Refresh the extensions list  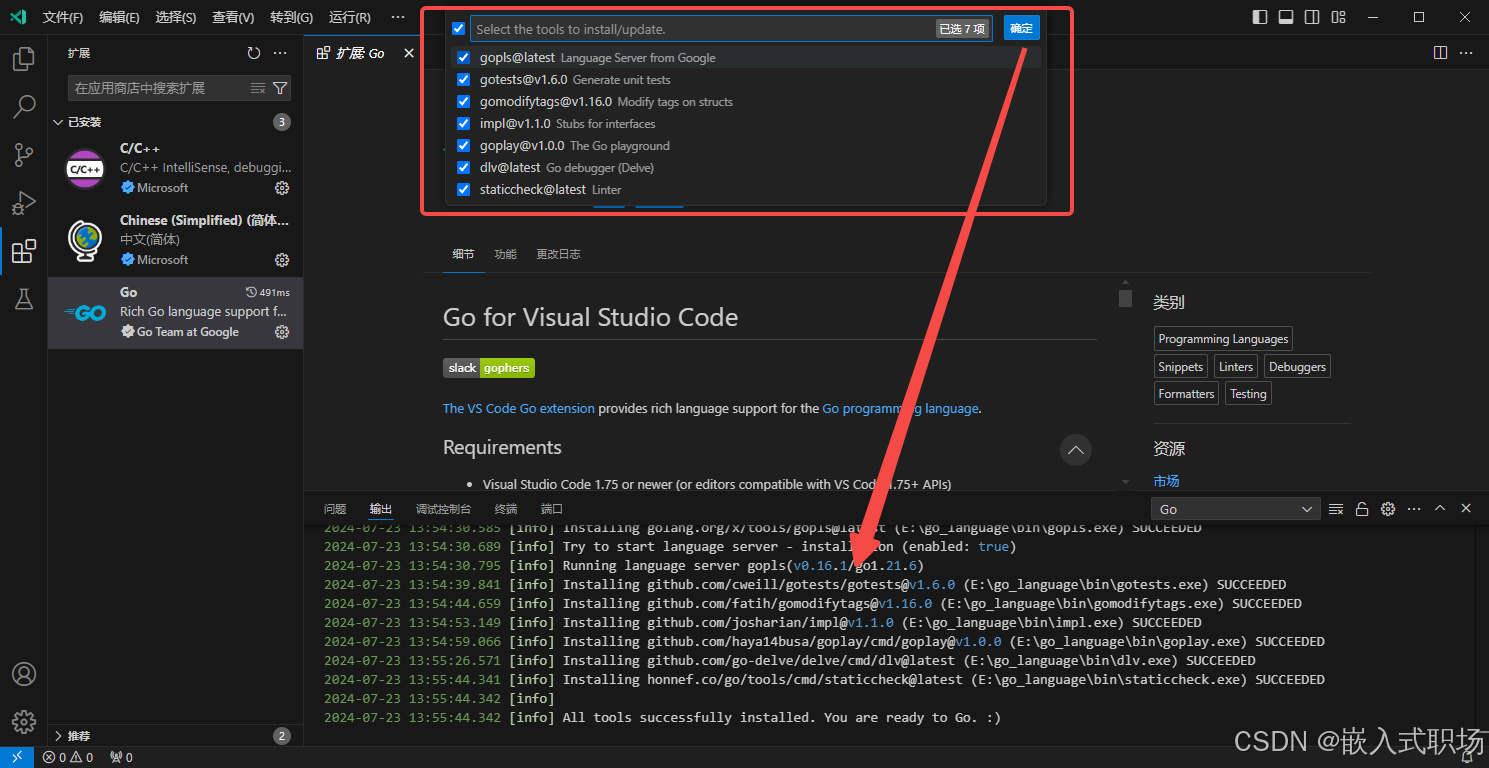click(x=254, y=53)
